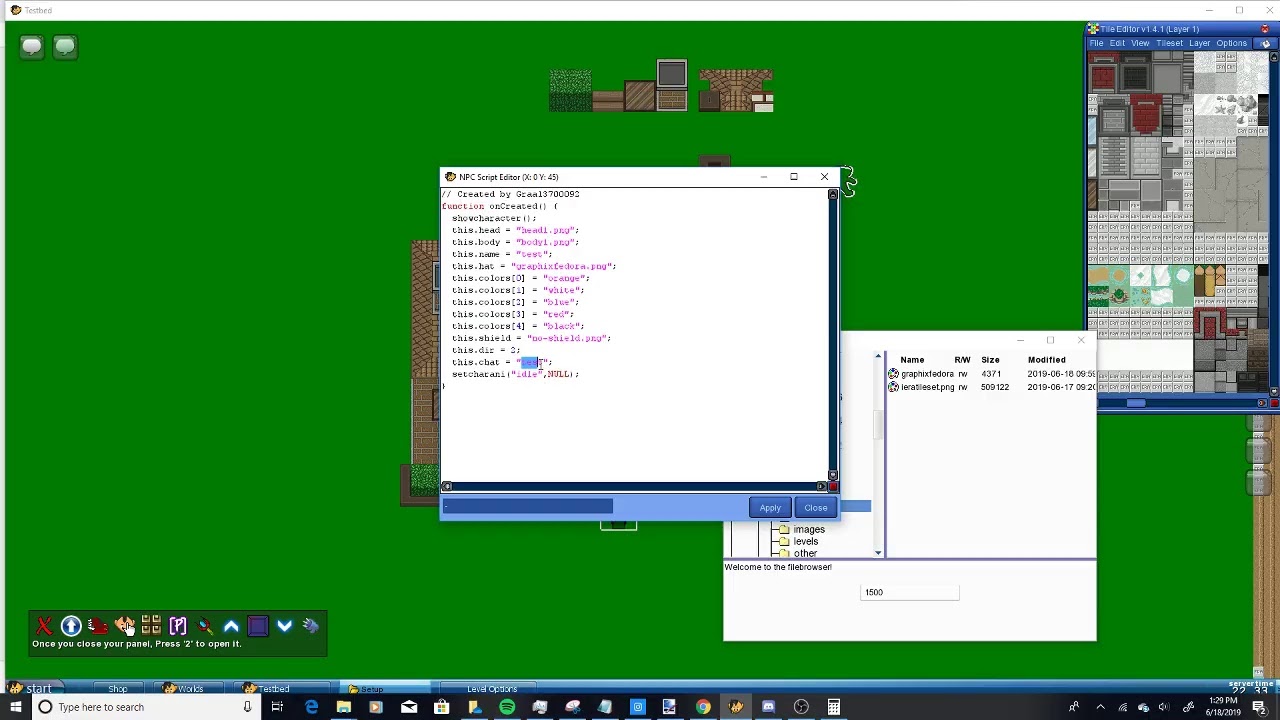Open the notification center icon

coord(1258,707)
